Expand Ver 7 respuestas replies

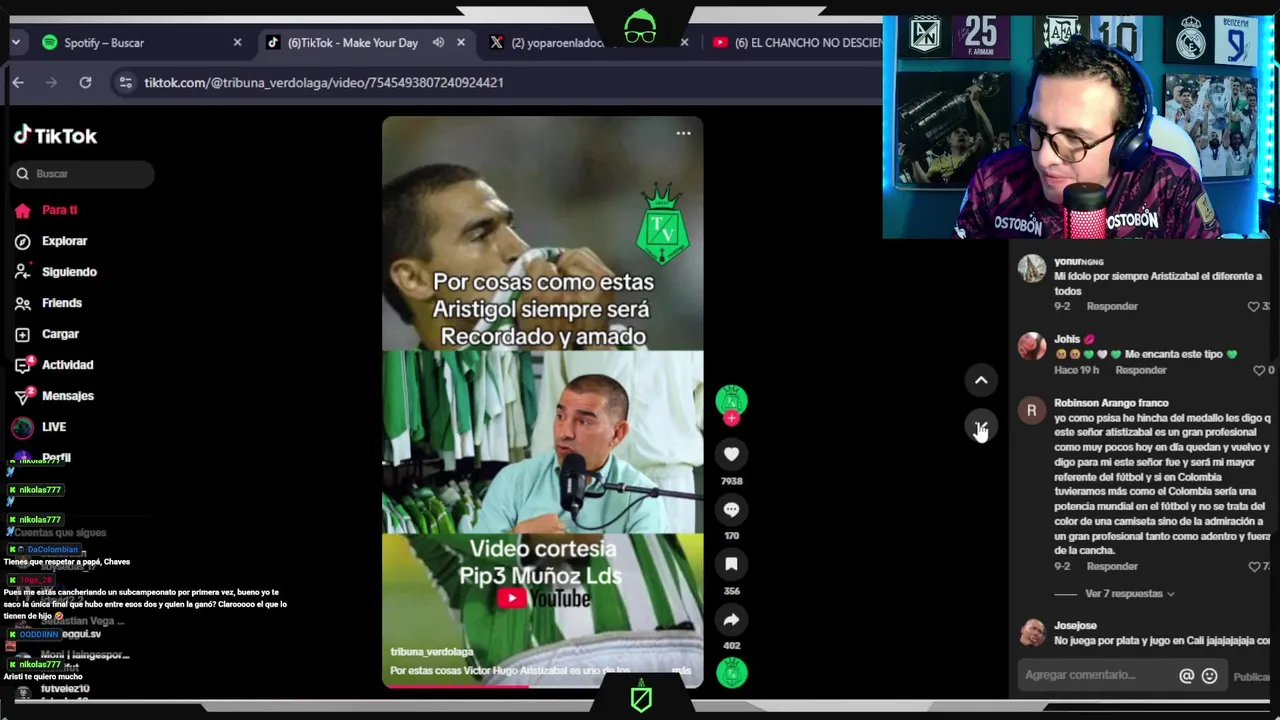1129,594
